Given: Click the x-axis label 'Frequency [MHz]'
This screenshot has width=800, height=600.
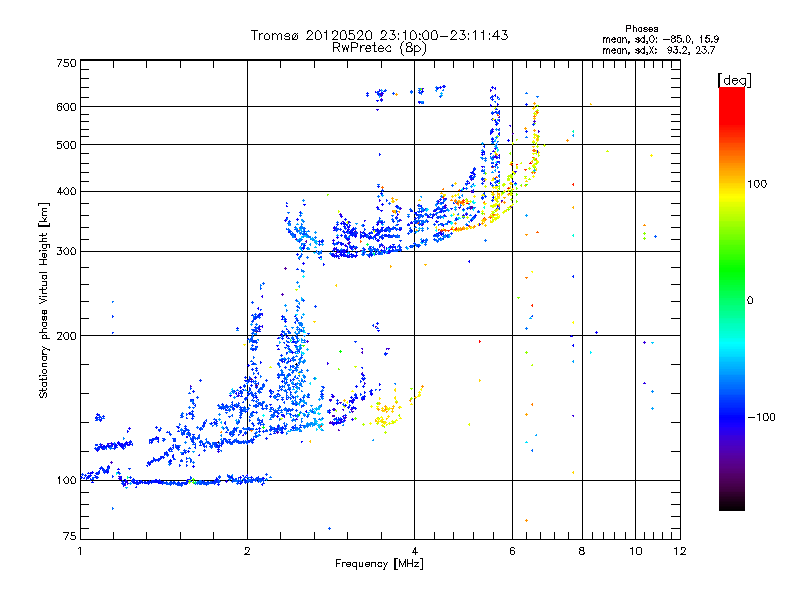Looking at the screenshot, I should tap(379, 564).
